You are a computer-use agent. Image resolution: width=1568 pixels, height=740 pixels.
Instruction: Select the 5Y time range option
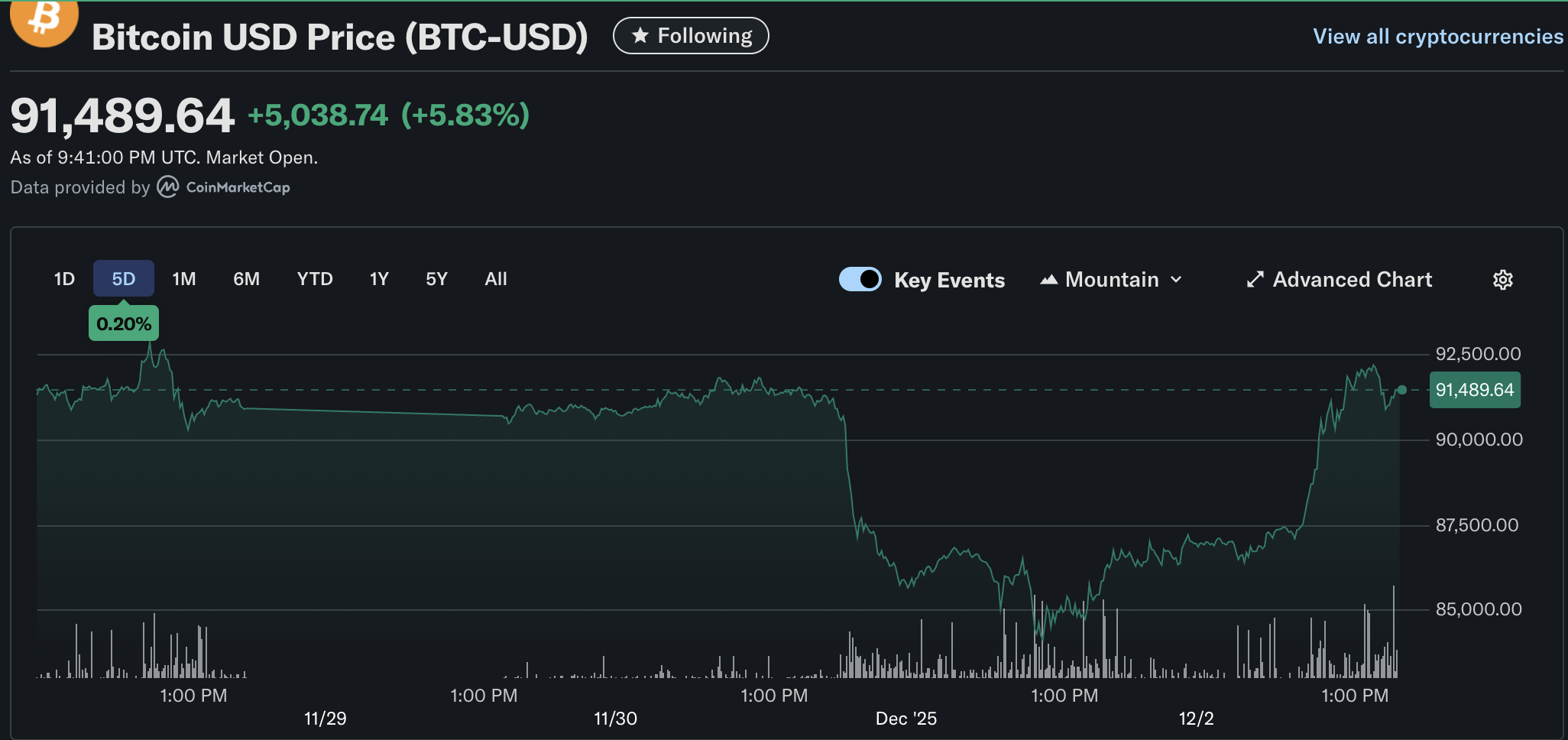pos(436,279)
